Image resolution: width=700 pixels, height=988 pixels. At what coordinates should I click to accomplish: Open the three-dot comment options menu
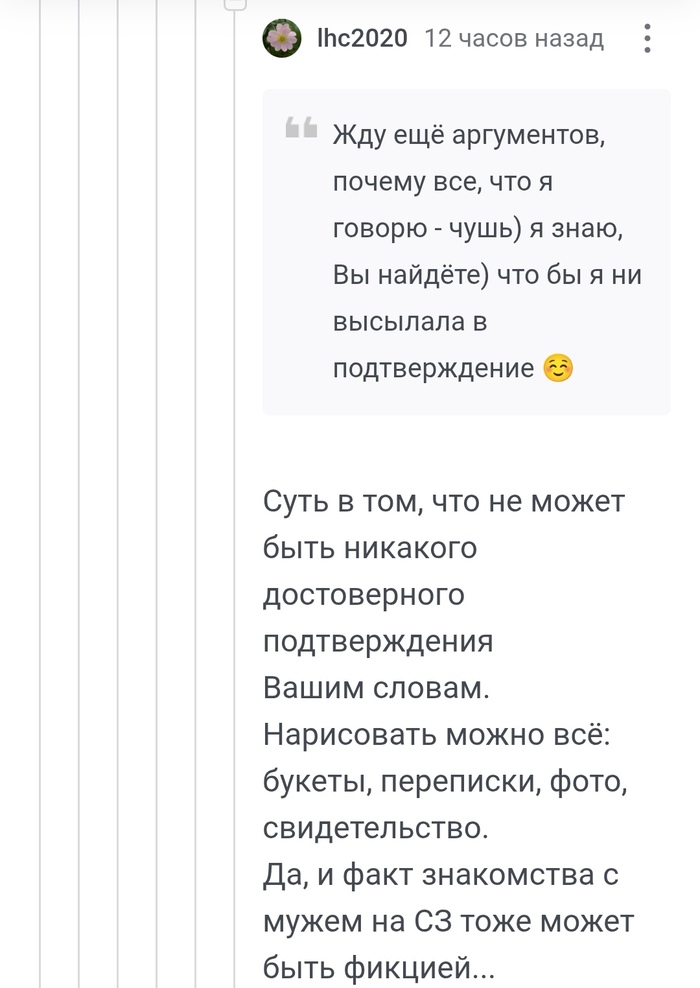coord(647,39)
